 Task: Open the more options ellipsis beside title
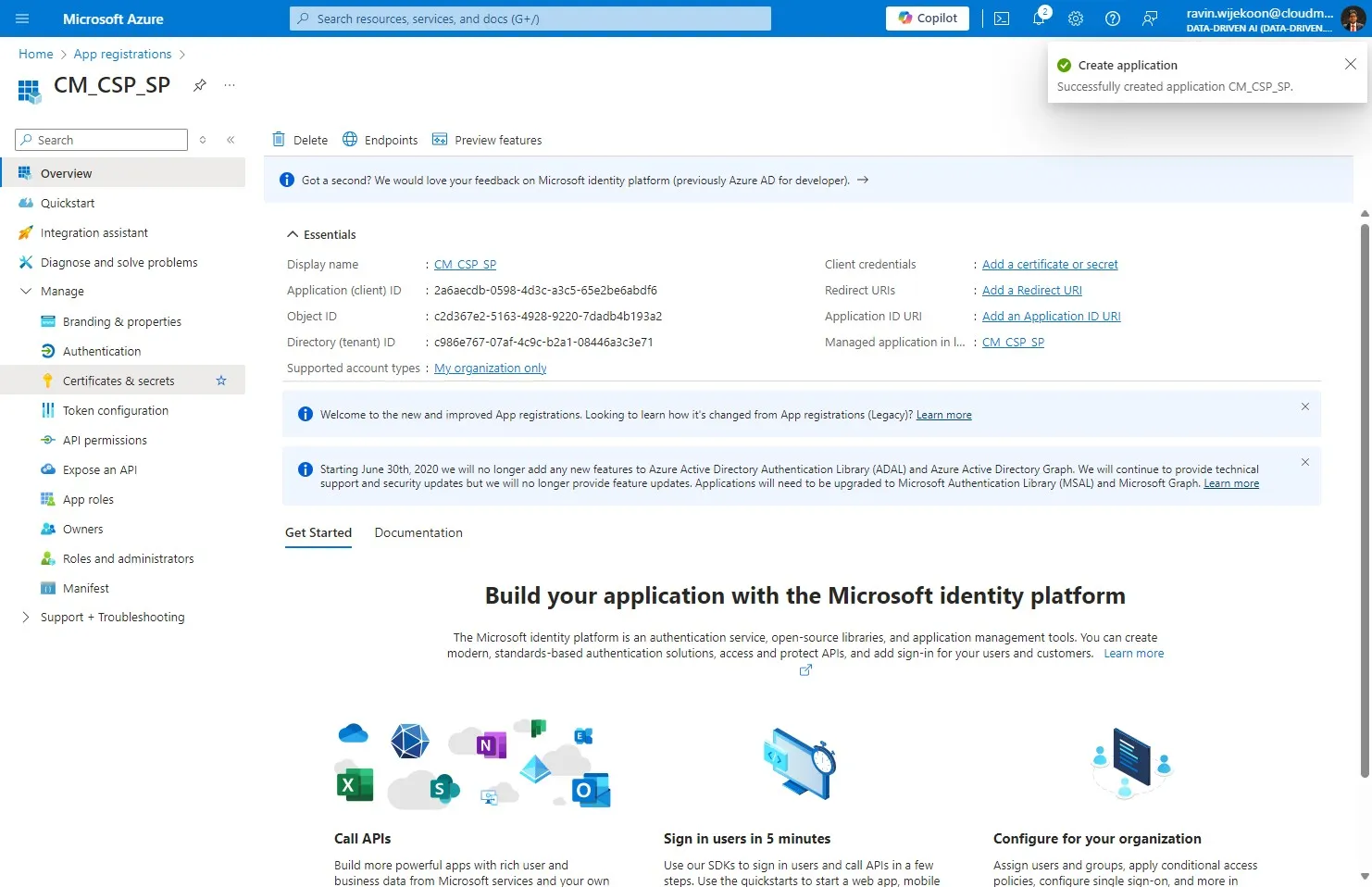coord(230,85)
